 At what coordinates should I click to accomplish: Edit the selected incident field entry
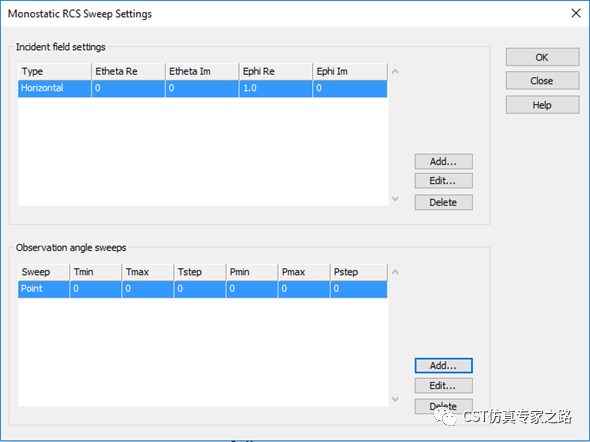[x=444, y=181]
